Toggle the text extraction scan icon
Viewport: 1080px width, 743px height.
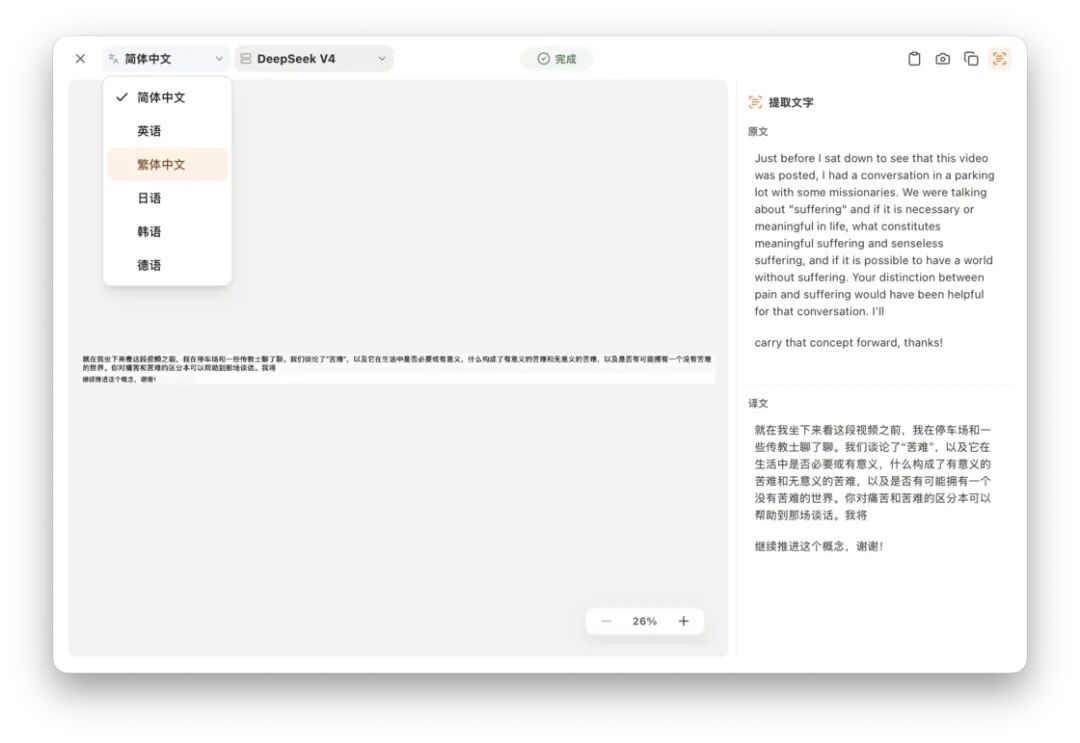click(999, 59)
